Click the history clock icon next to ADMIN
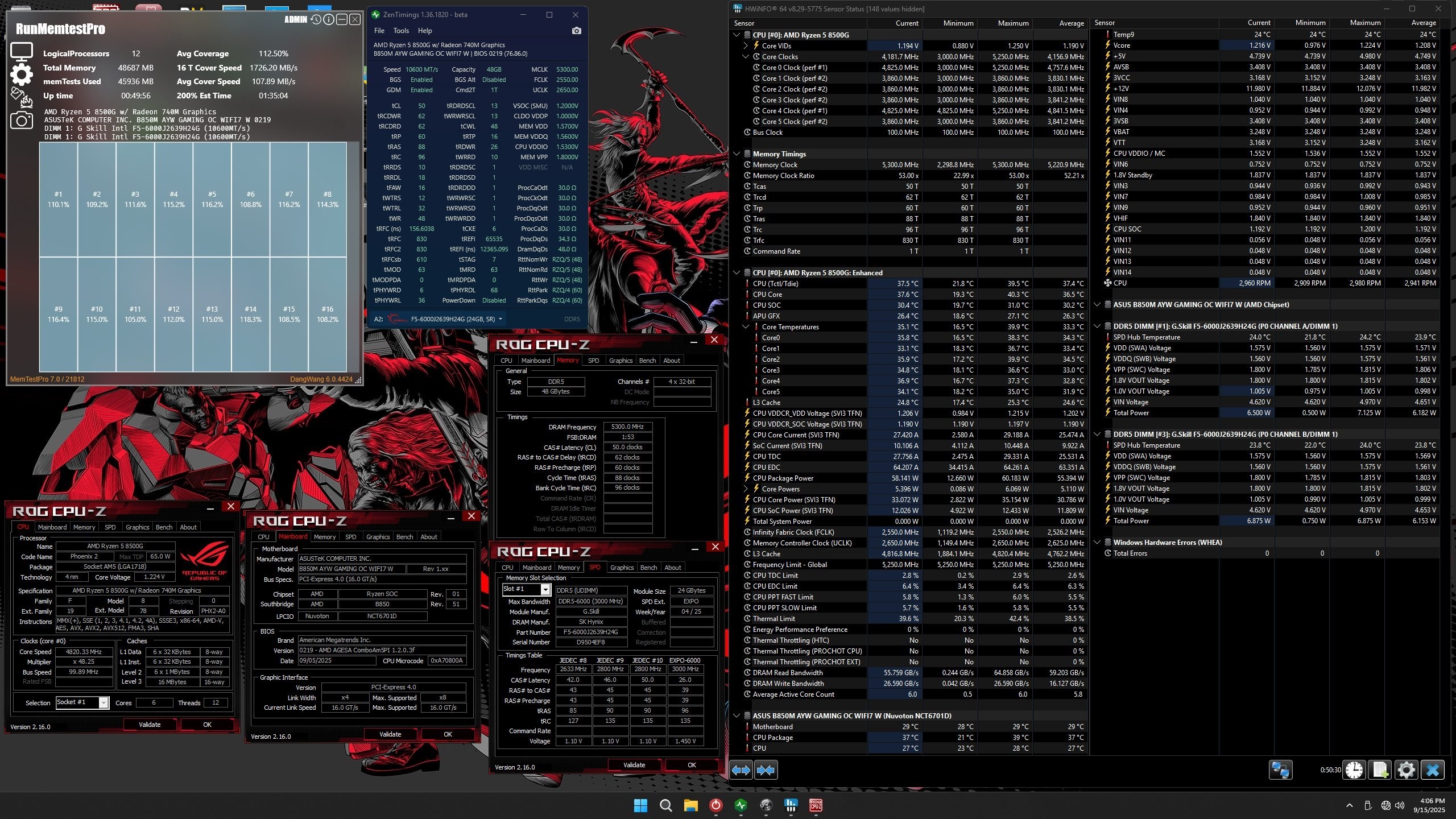 click(x=316, y=19)
